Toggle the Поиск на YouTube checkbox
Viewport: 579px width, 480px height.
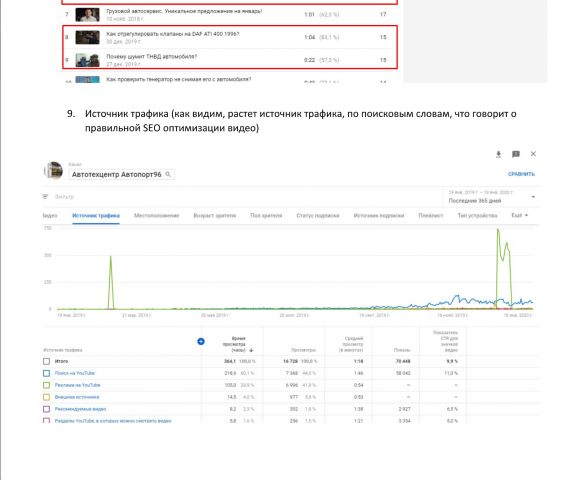tap(46, 373)
